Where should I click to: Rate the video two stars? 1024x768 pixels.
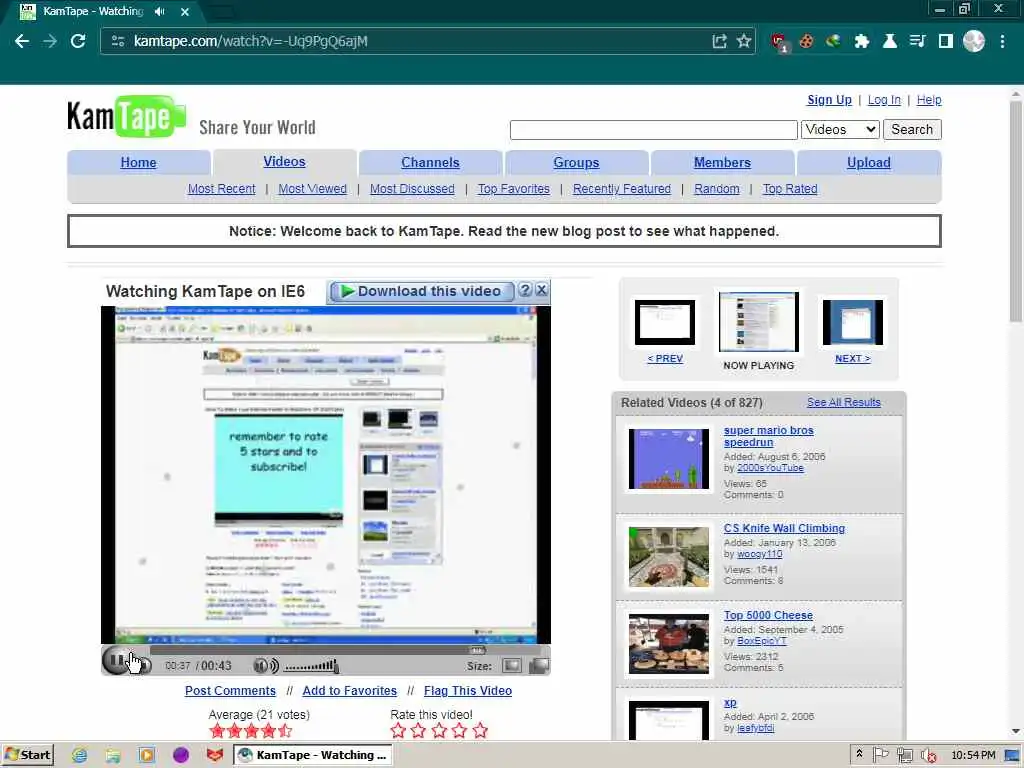(x=419, y=731)
